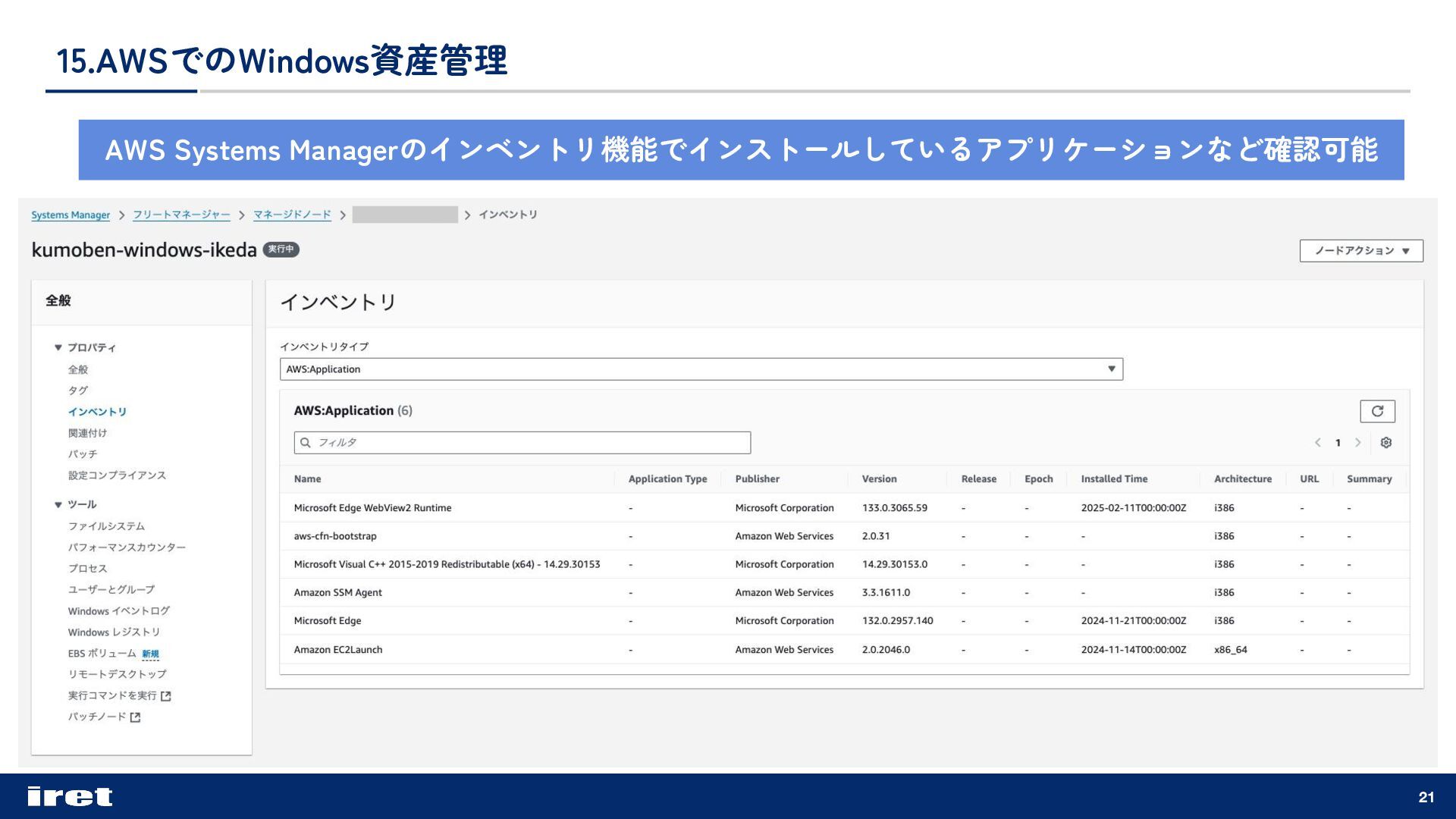The width and height of the screenshot is (1456, 819).
Task: Click the search magnifier in filter box
Action: (x=306, y=443)
